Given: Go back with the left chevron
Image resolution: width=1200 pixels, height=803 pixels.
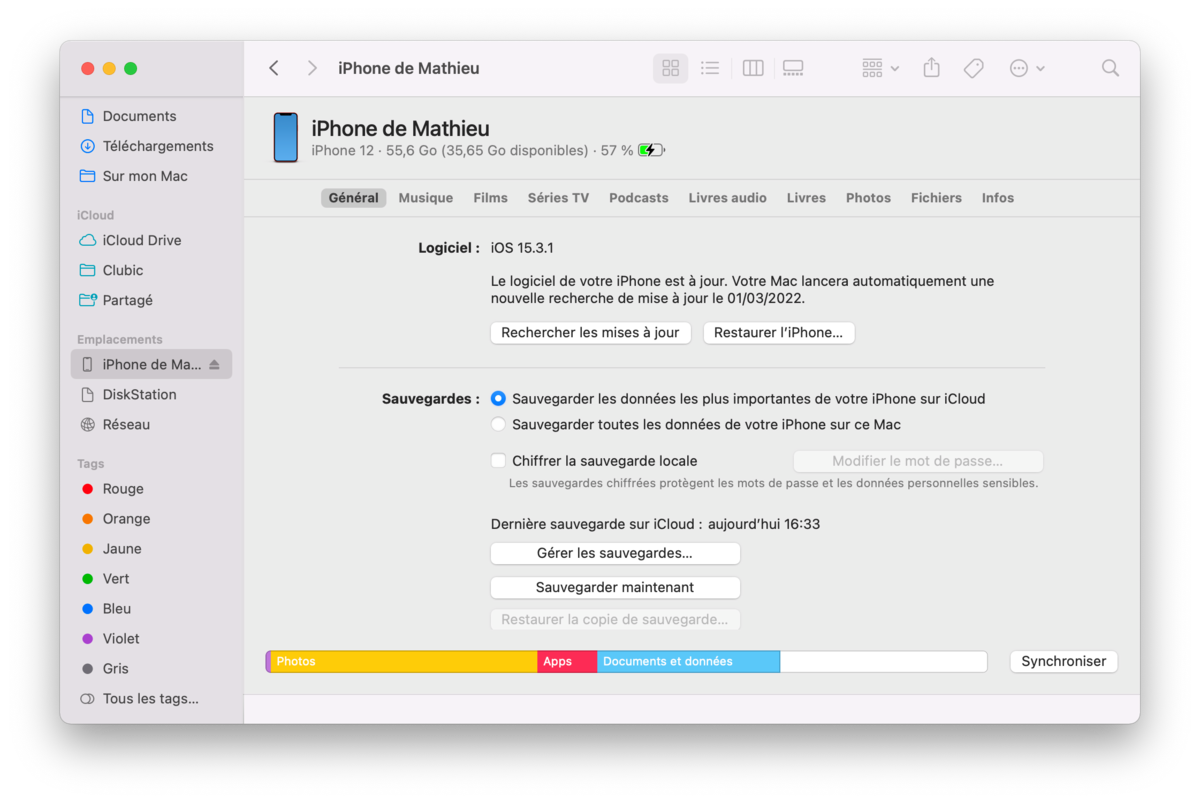Looking at the screenshot, I should tap(274, 68).
